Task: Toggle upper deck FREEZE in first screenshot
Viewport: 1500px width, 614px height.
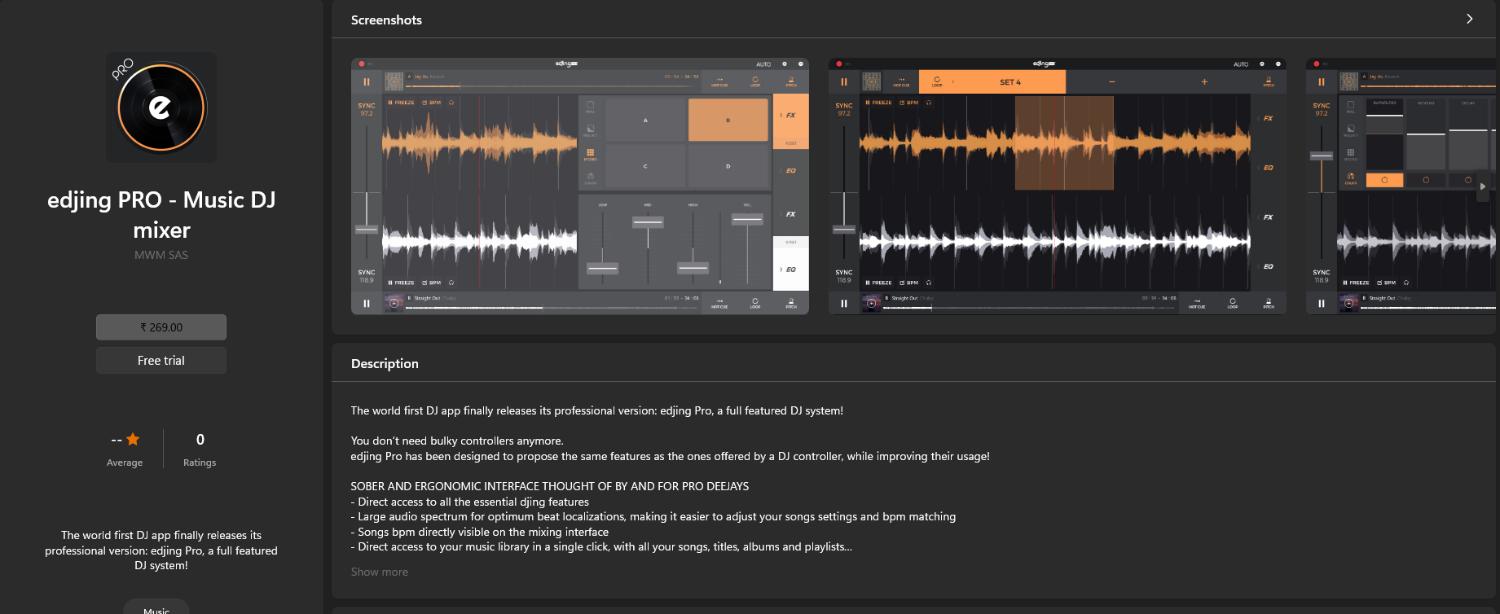Action: click(401, 102)
